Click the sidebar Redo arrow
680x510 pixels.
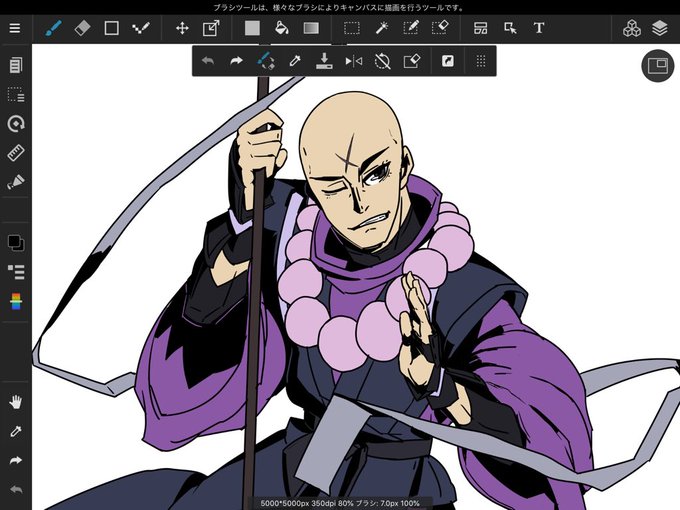click(16, 460)
